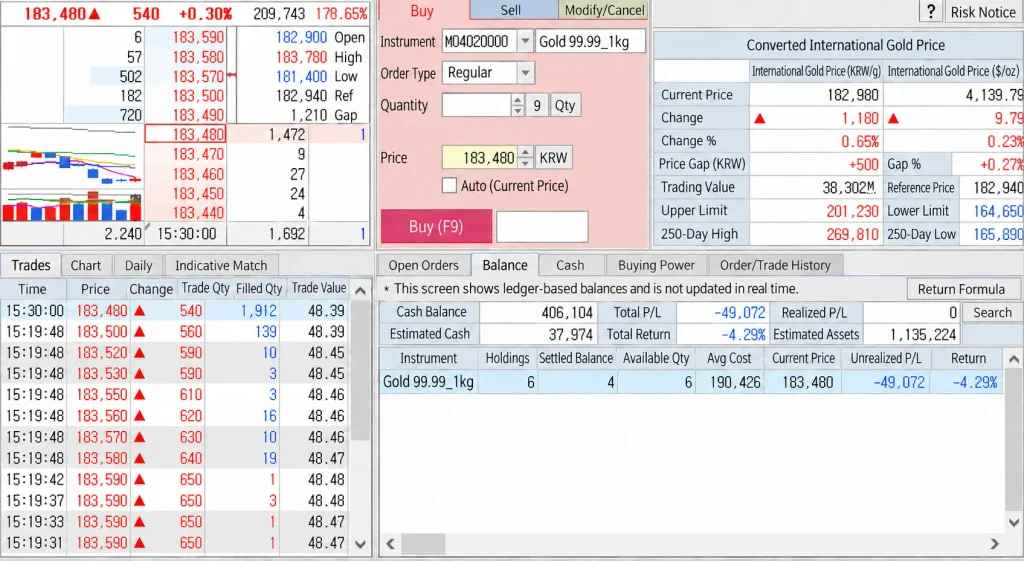Click trades list scroll up arrow
Screen dimensions: 1024x561
360,291
